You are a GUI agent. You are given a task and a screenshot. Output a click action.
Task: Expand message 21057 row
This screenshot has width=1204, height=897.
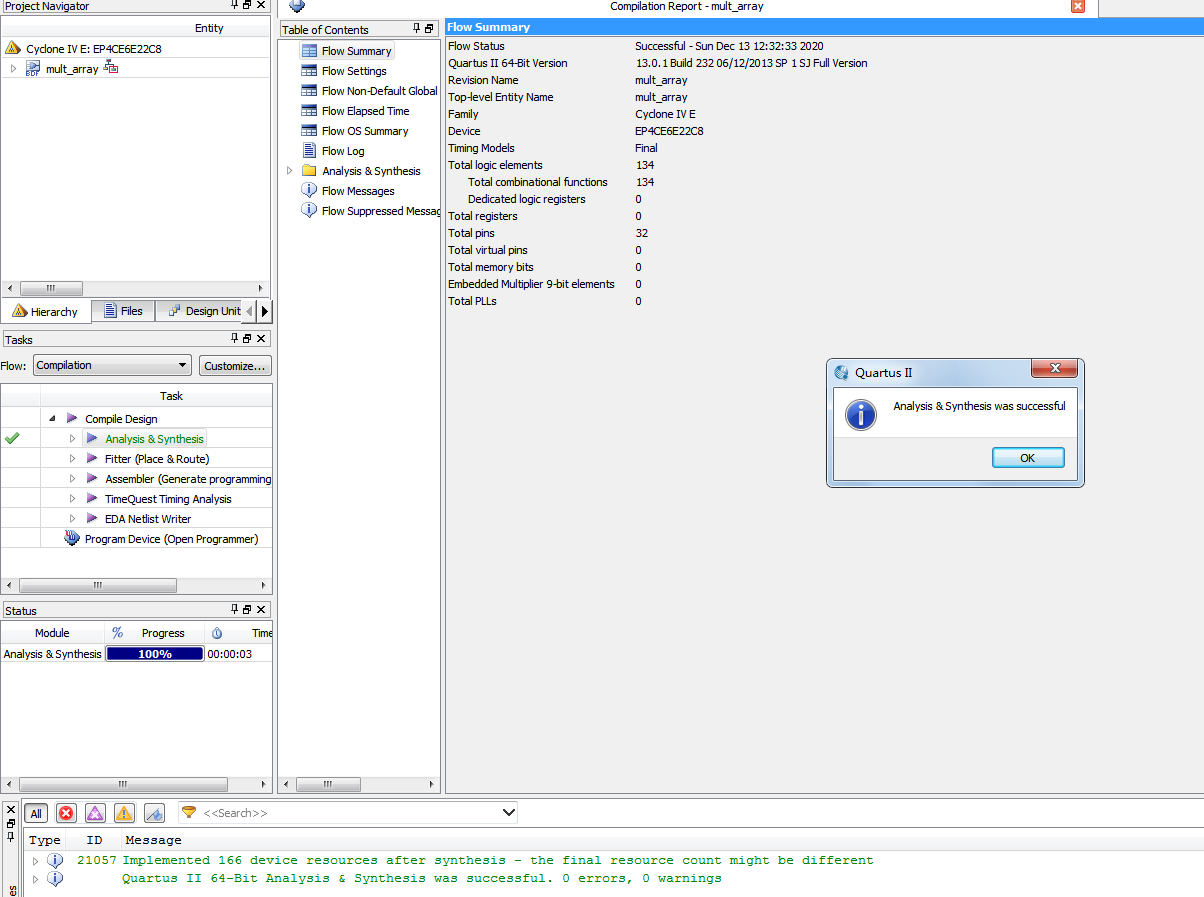(x=36, y=860)
